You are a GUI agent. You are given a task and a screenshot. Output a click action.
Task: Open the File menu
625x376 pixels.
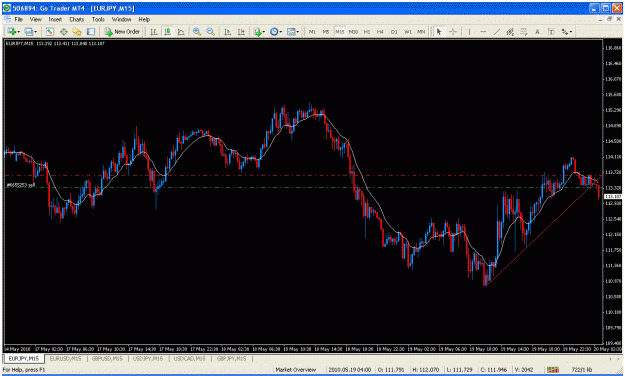click(x=19, y=19)
